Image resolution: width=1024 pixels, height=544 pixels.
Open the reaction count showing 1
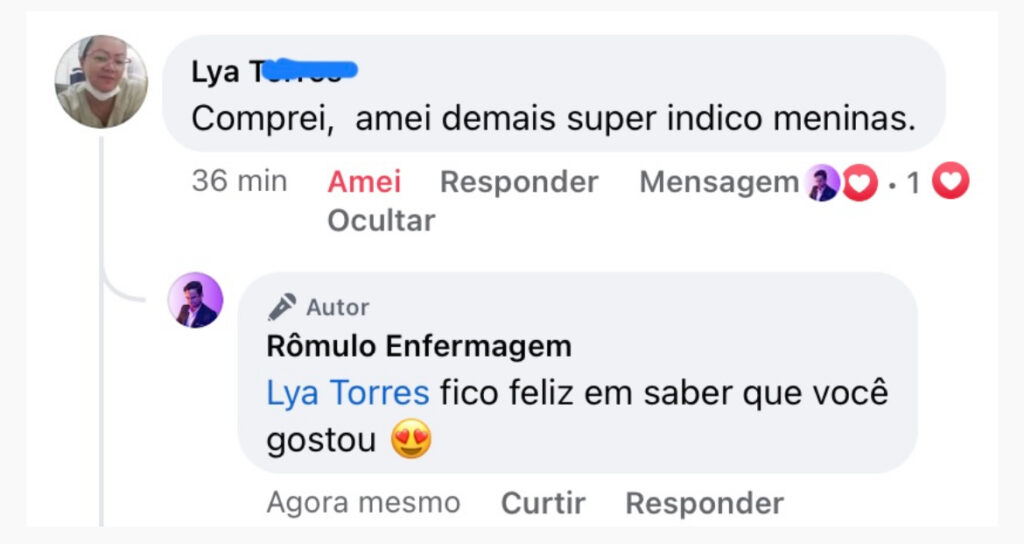[913, 183]
